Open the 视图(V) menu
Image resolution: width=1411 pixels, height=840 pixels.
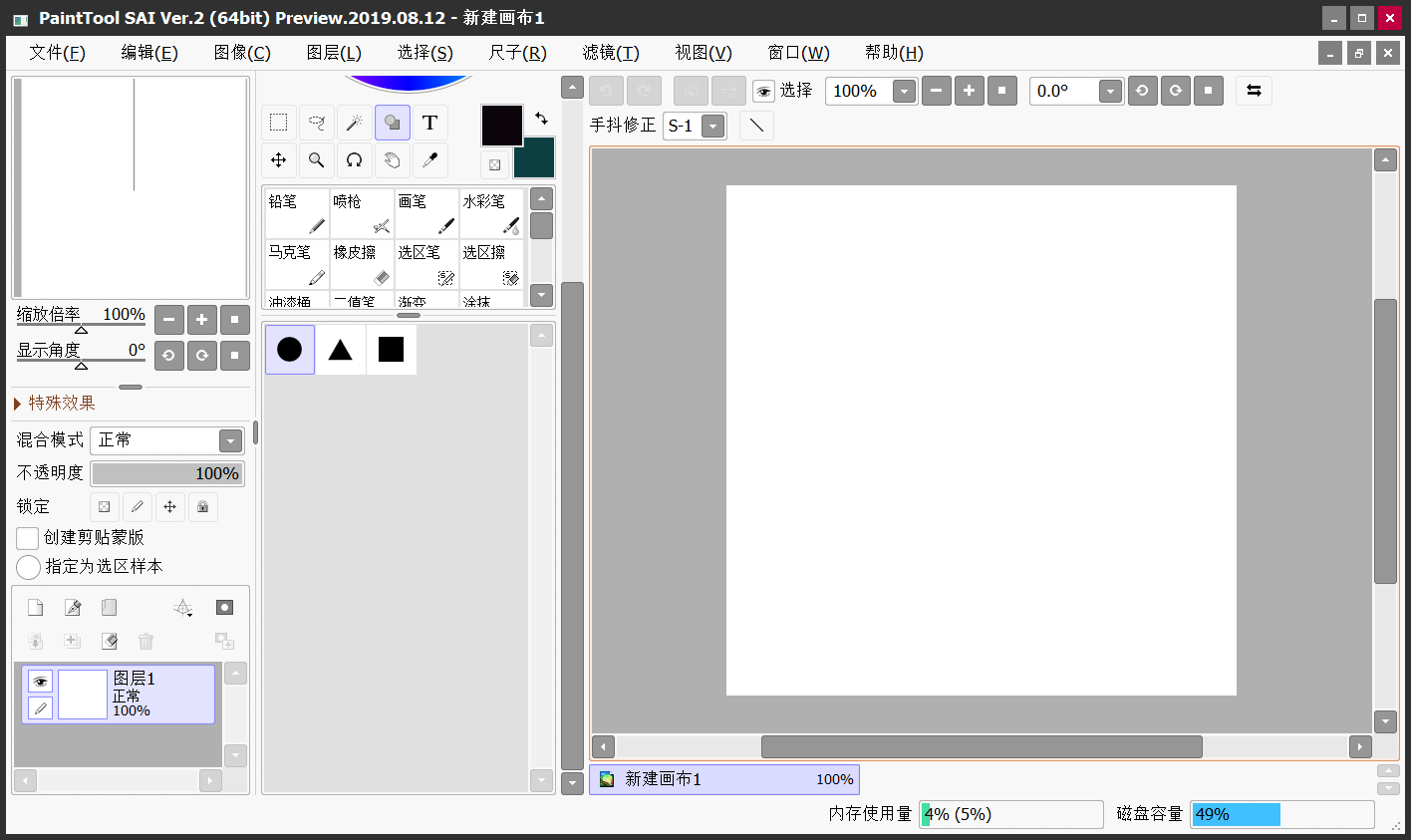point(704,53)
